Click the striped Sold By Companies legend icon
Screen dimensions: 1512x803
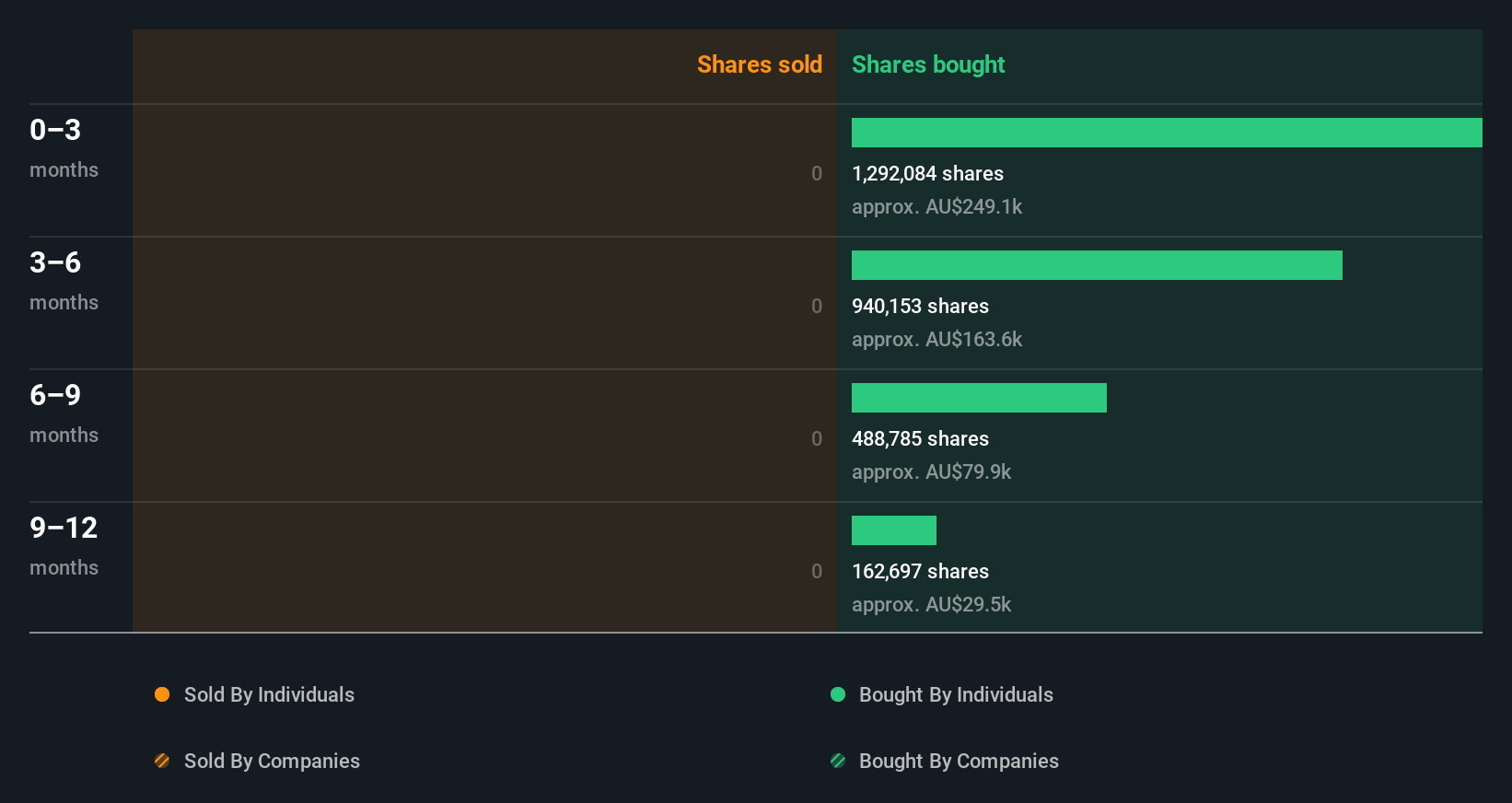(x=162, y=761)
